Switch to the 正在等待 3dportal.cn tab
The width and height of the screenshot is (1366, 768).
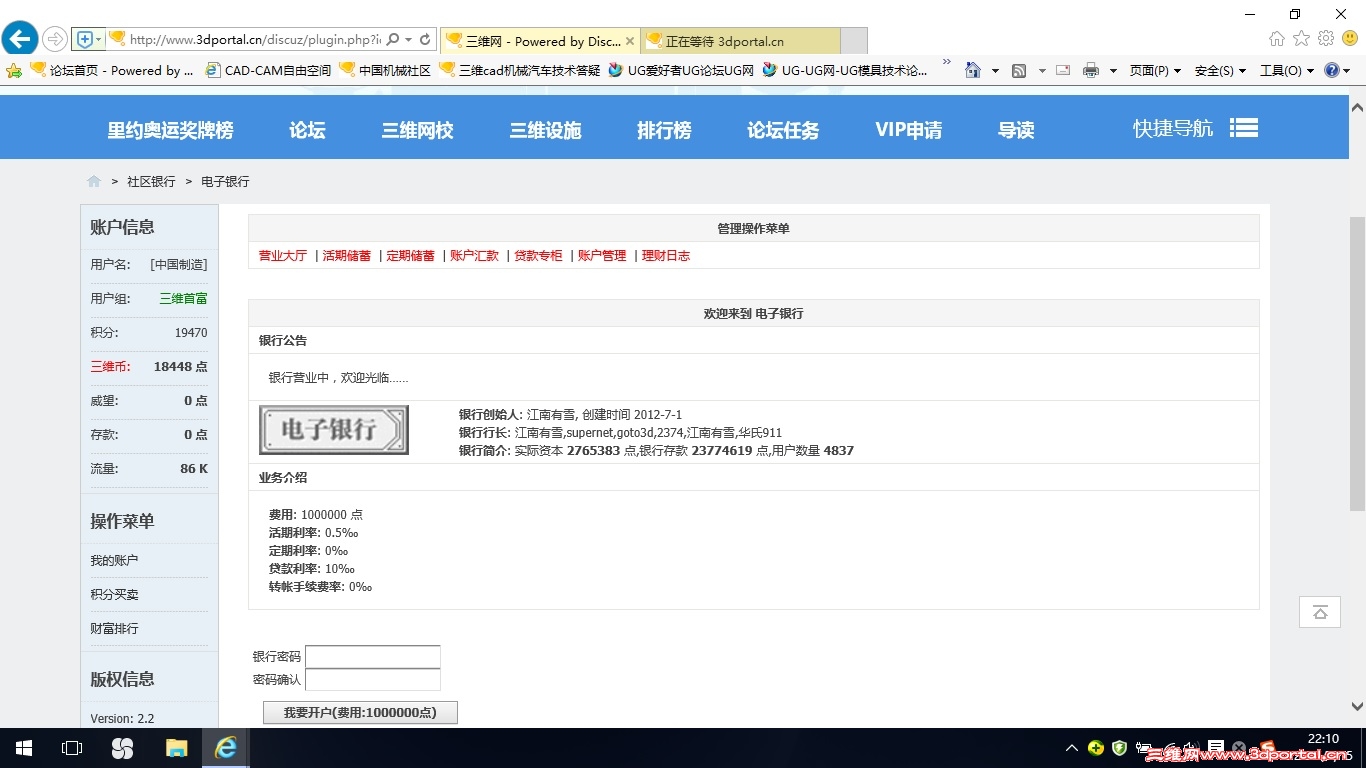741,41
